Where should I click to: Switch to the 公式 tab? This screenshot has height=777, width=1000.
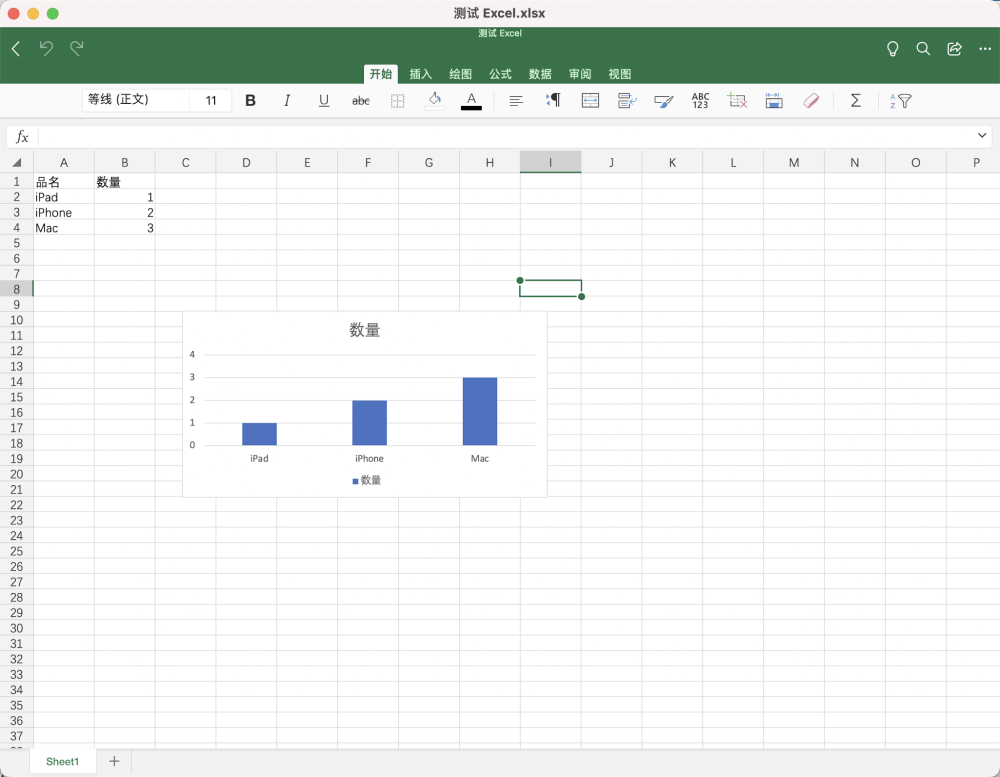pyautogui.click(x=500, y=74)
